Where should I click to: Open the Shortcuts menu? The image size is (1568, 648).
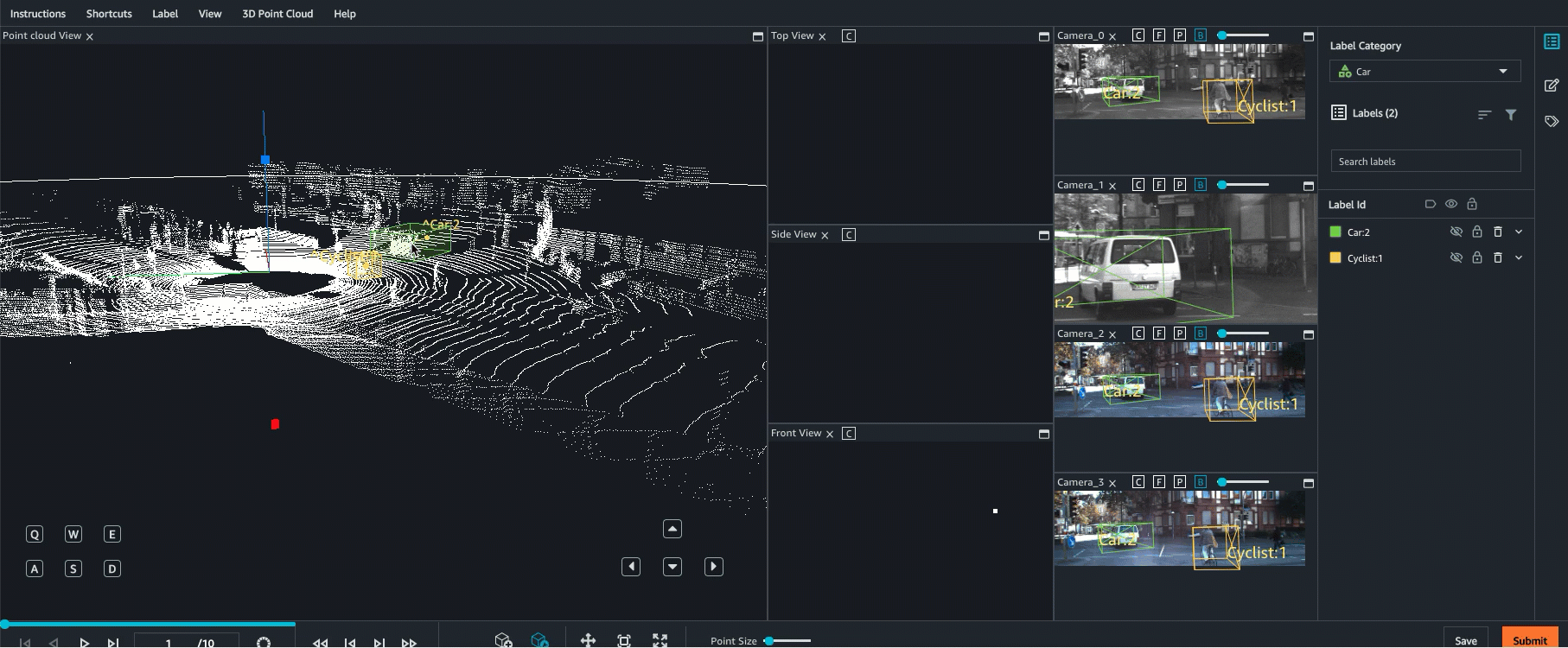[x=109, y=14]
